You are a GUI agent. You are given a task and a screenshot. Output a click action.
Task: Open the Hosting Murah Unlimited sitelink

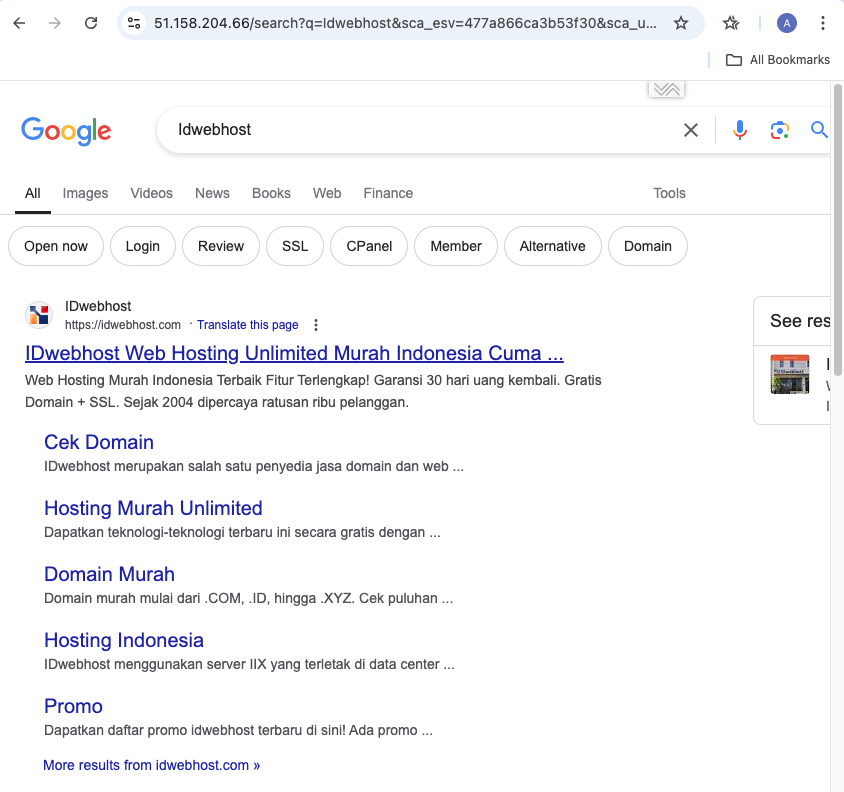(153, 508)
